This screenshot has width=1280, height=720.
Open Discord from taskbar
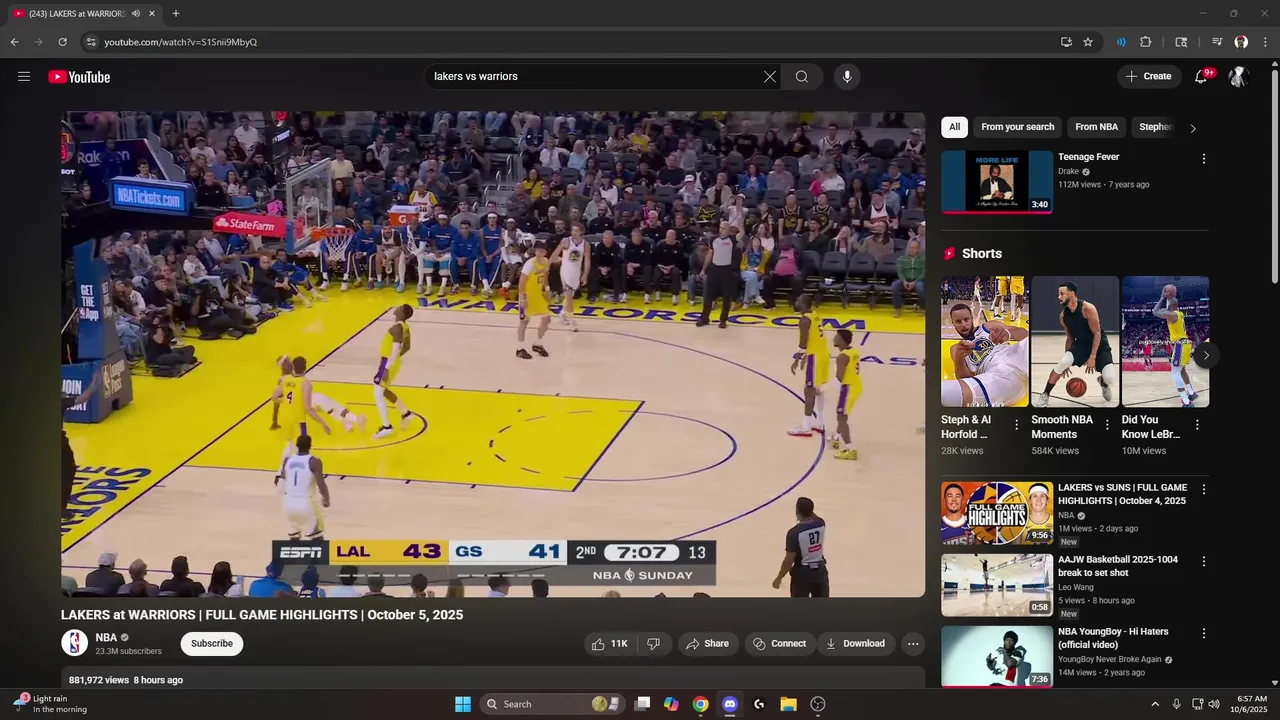(x=730, y=704)
